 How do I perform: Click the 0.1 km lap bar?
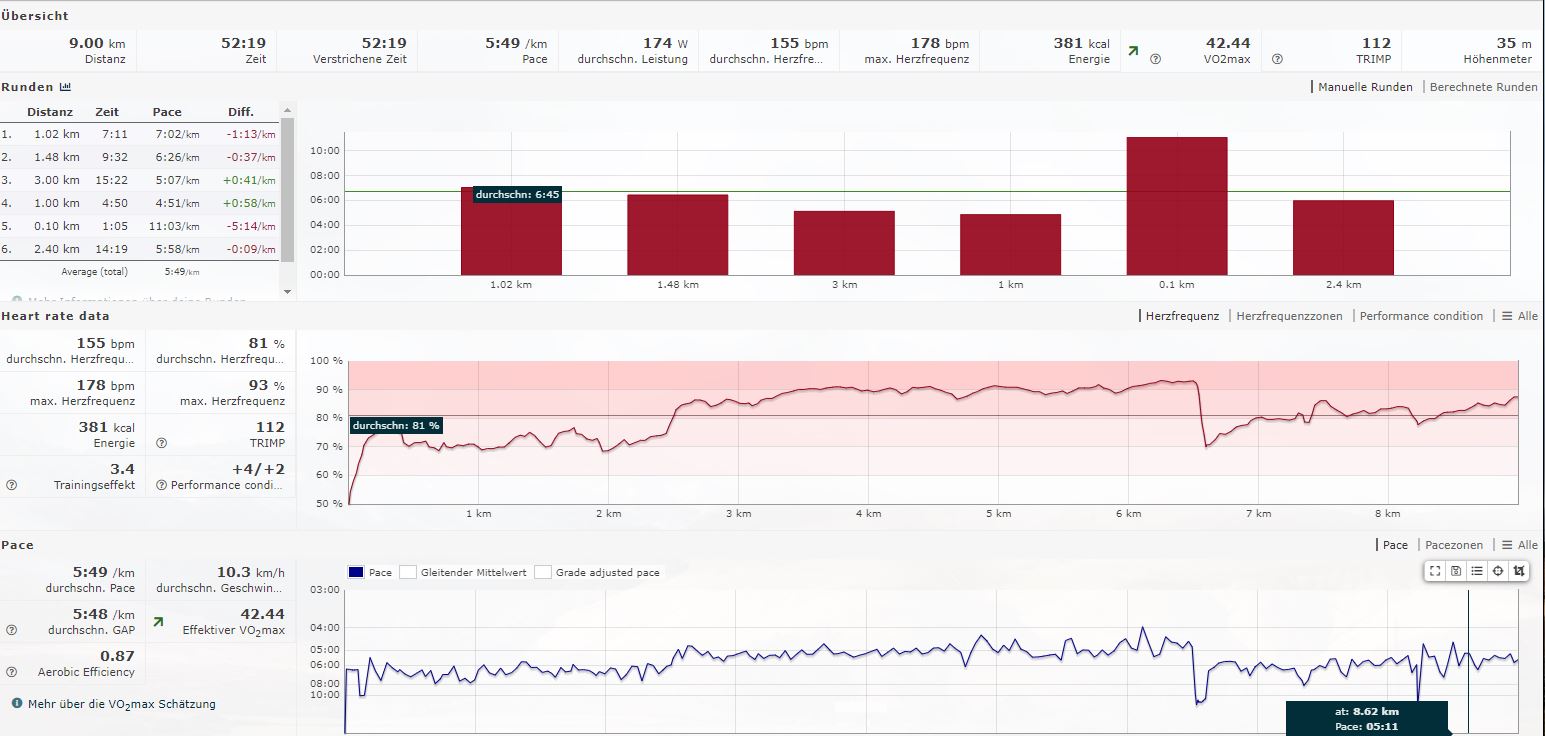click(x=1176, y=205)
